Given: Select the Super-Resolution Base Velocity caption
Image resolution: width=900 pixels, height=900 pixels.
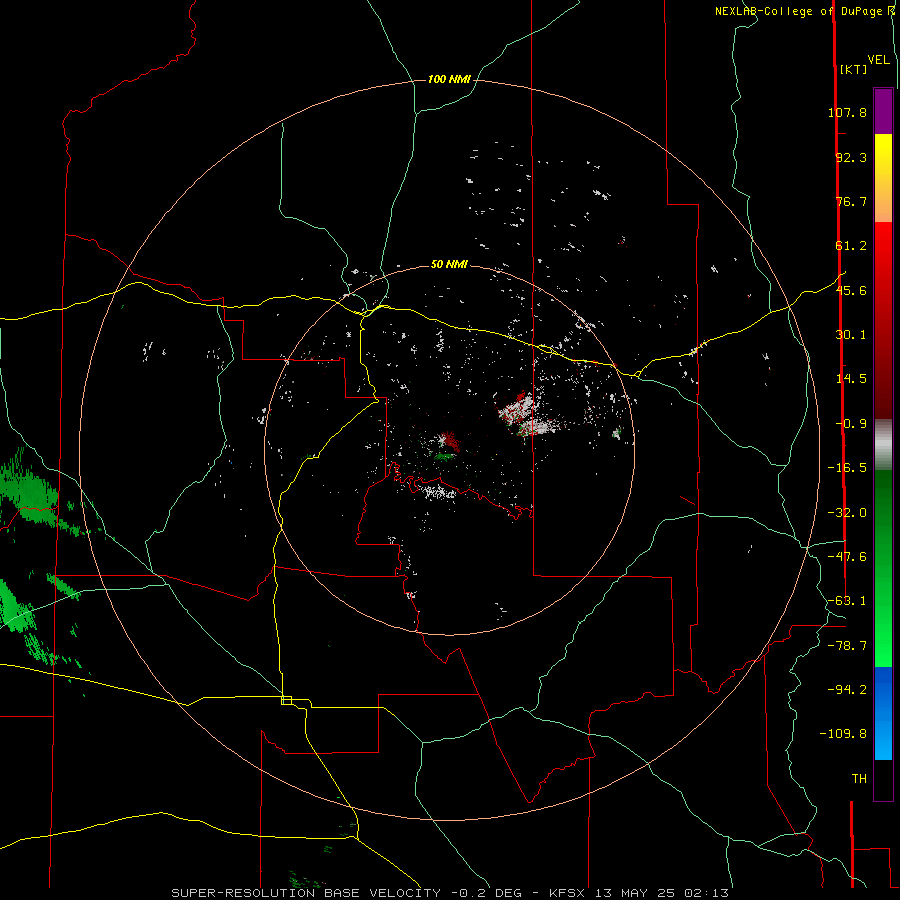Looking at the screenshot, I should coord(451,893).
